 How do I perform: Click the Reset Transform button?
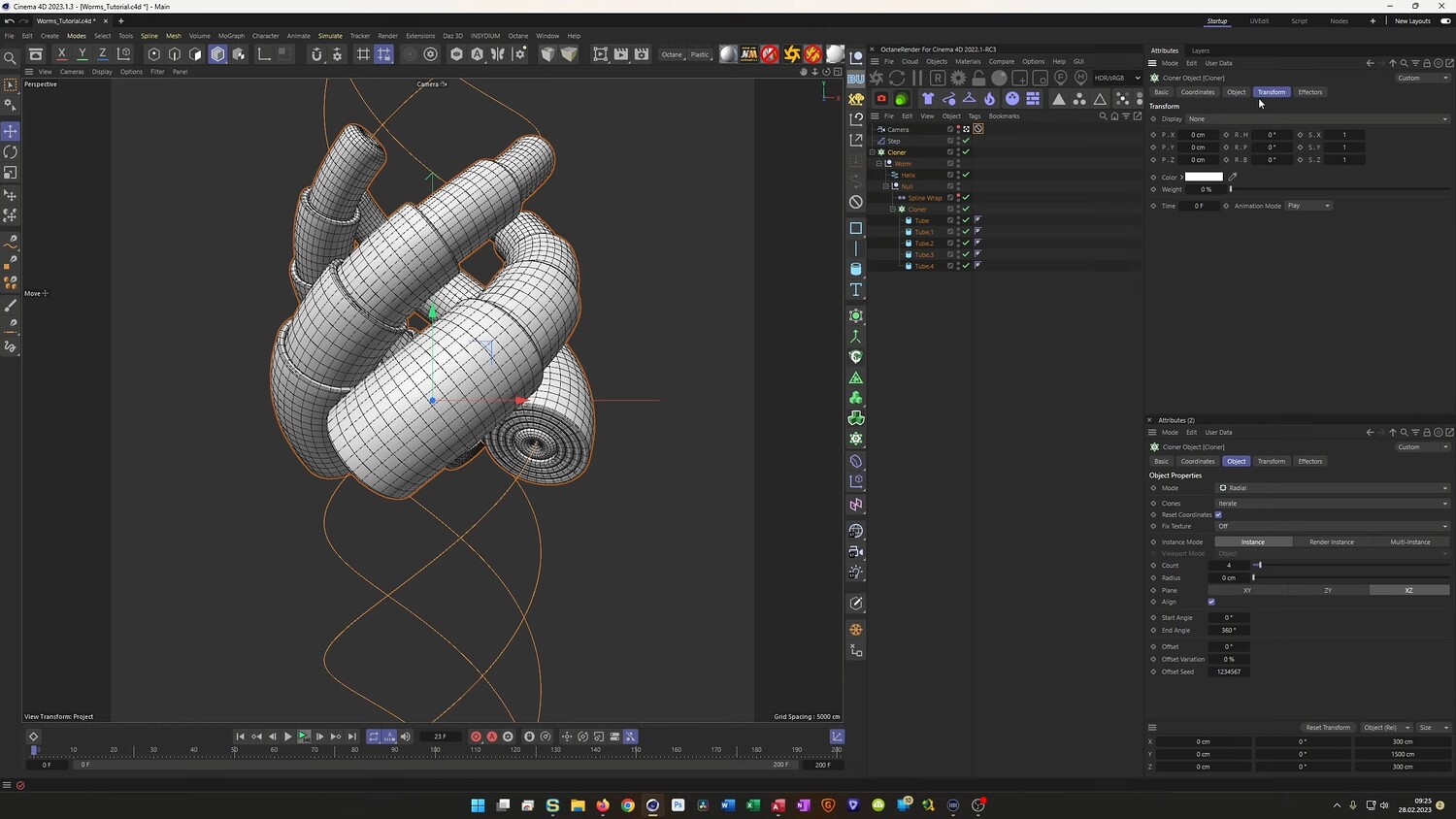click(x=1328, y=728)
